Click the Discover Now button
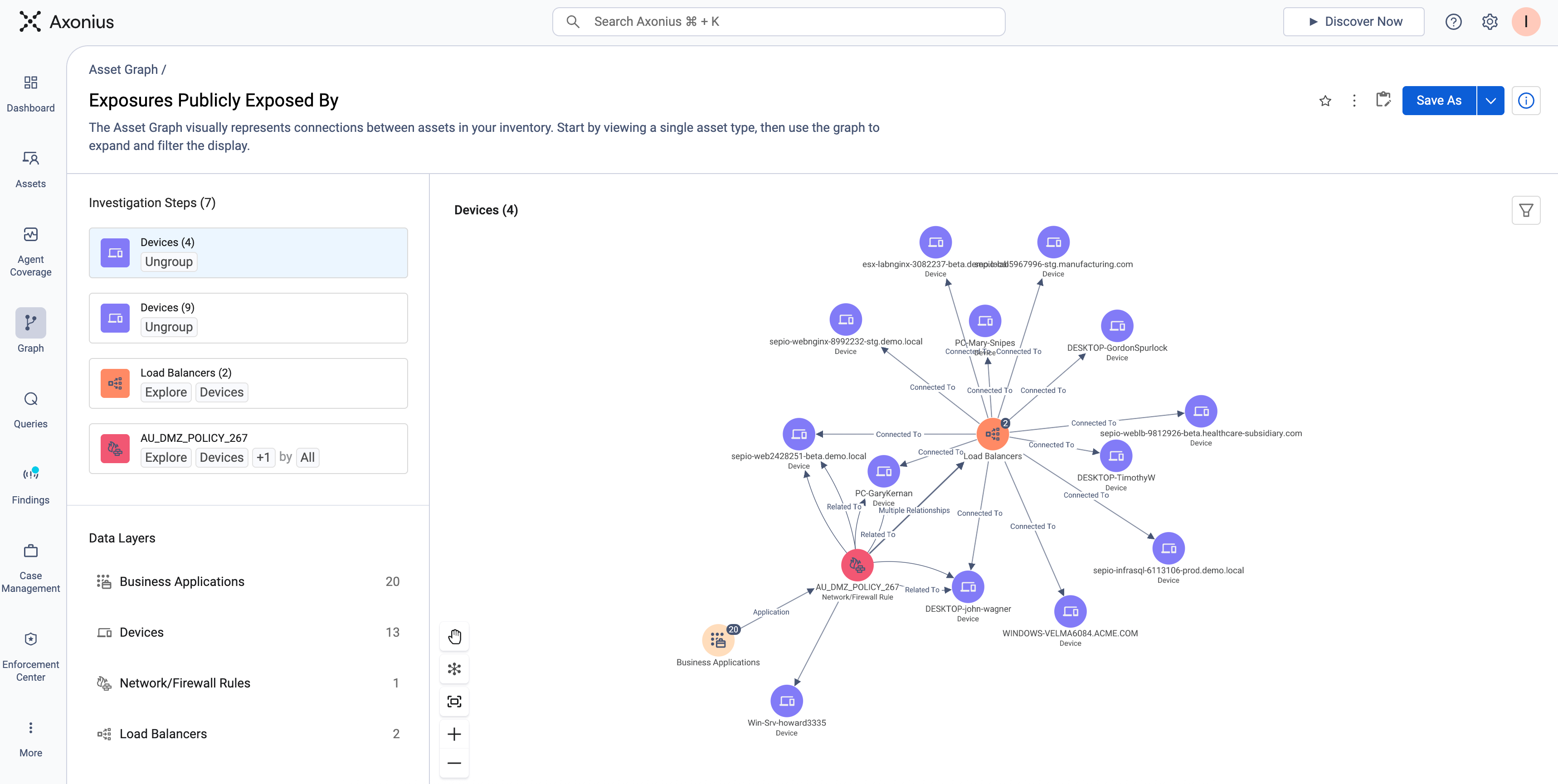Viewport: 1558px width, 784px height. tap(1354, 22)
